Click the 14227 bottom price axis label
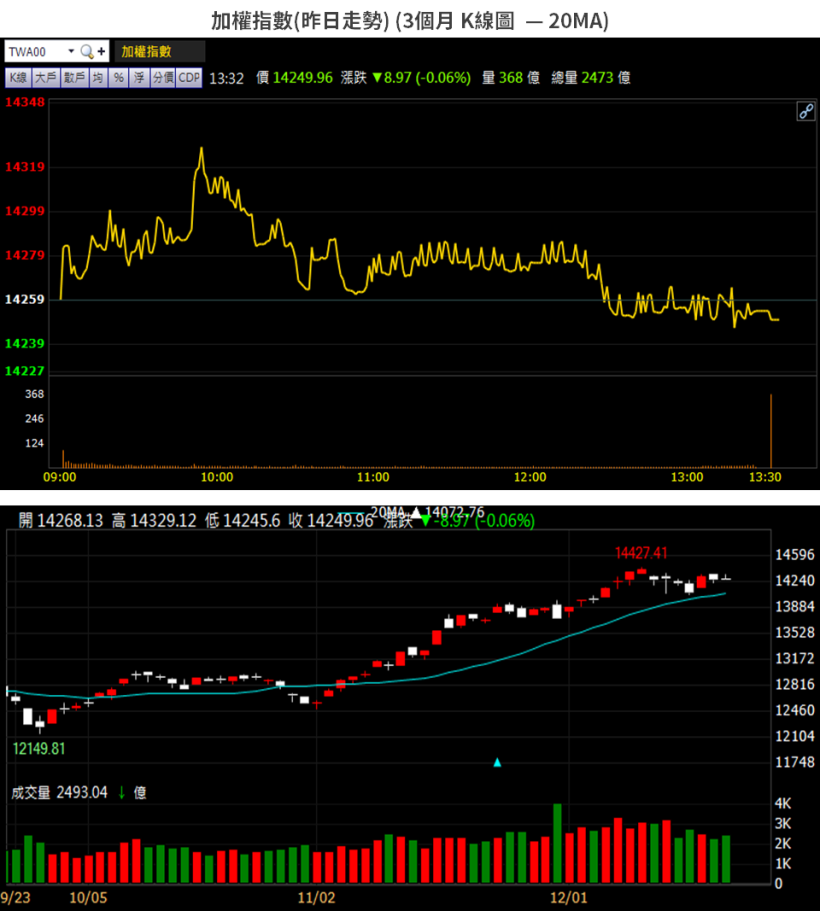Viewport: 820px width, 911px height. (24, 371)
